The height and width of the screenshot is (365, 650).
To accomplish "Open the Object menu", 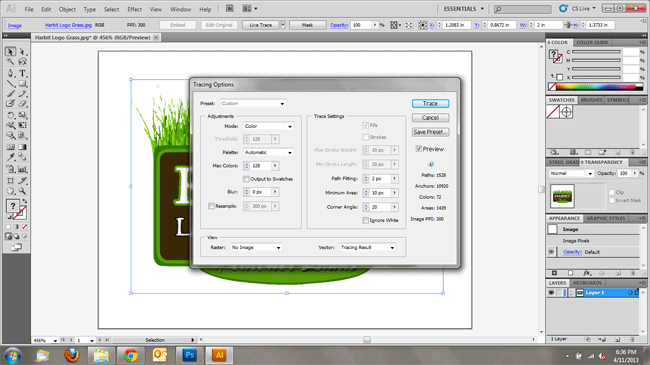I will (x=67, y=9).
